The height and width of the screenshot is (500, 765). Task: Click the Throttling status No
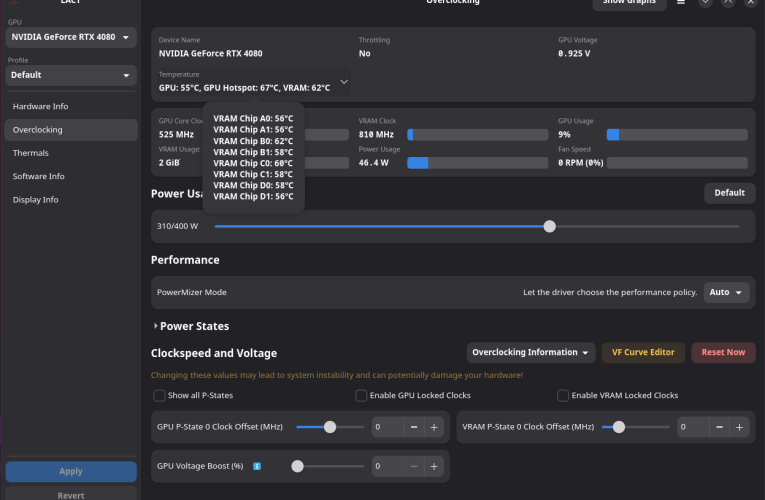pyautogui.click(x=364, y=54)
